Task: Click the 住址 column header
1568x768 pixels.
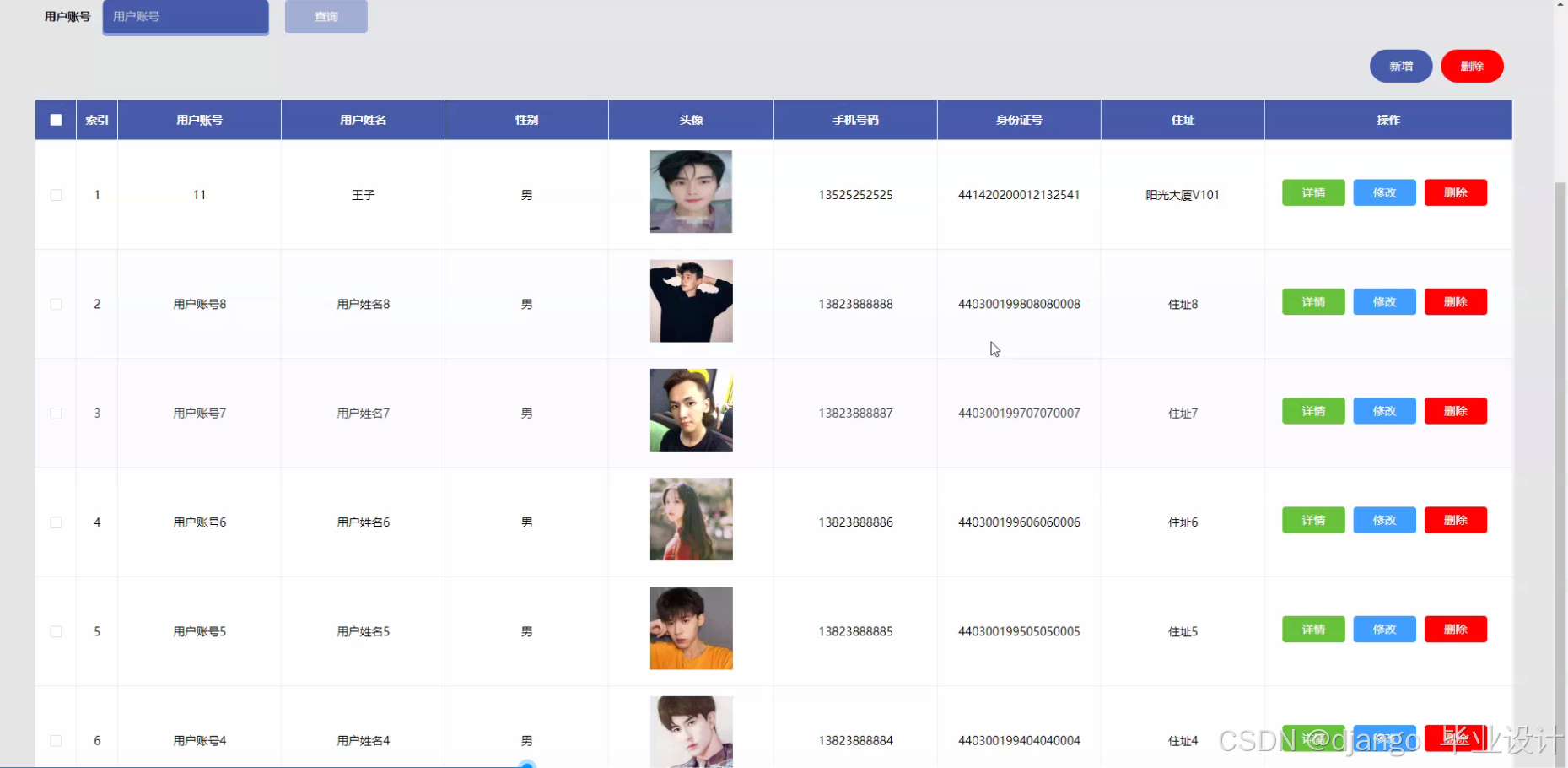Action: (x=1183, y=120)
